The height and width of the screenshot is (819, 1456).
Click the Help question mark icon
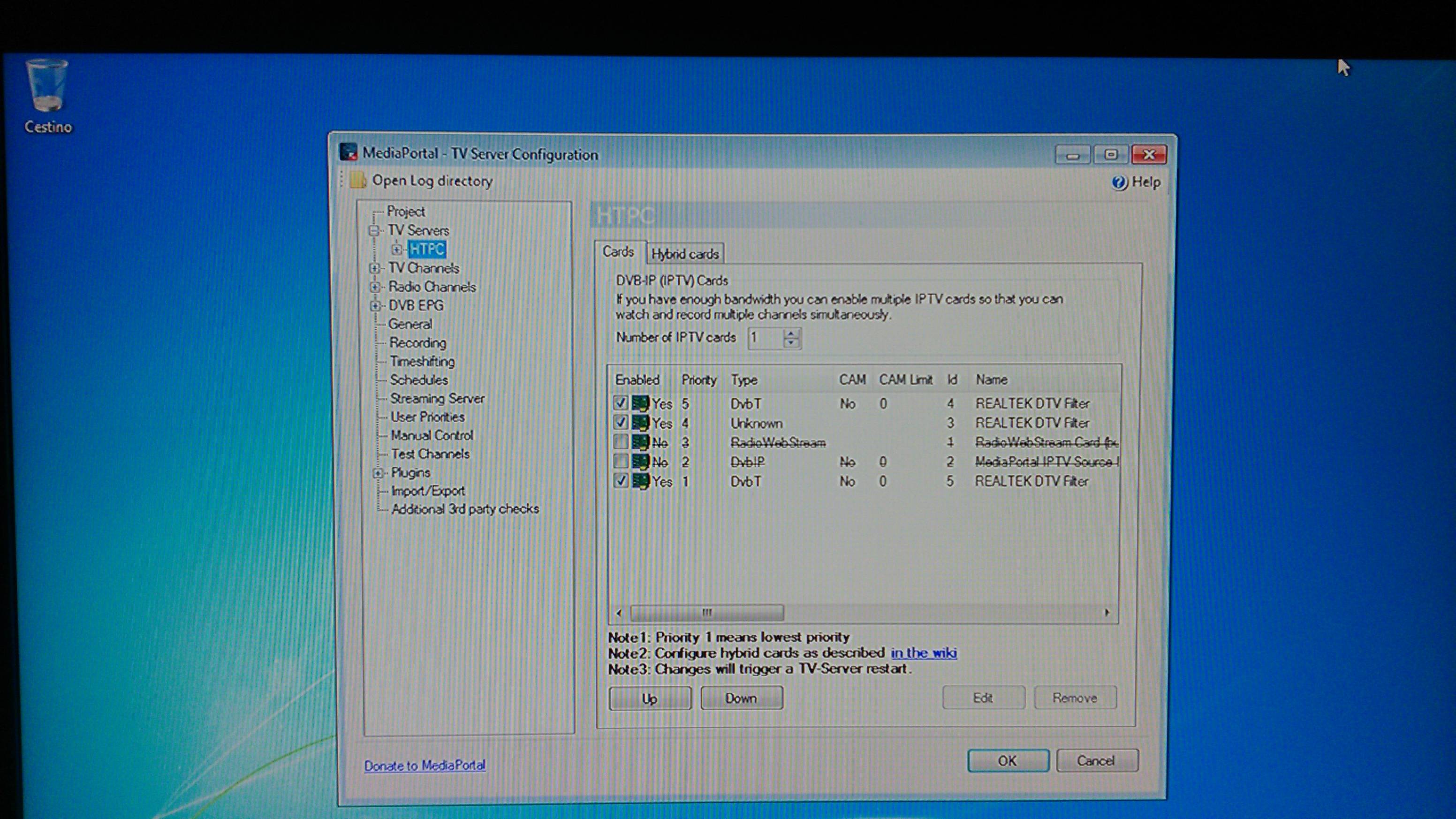[1119, 182]
